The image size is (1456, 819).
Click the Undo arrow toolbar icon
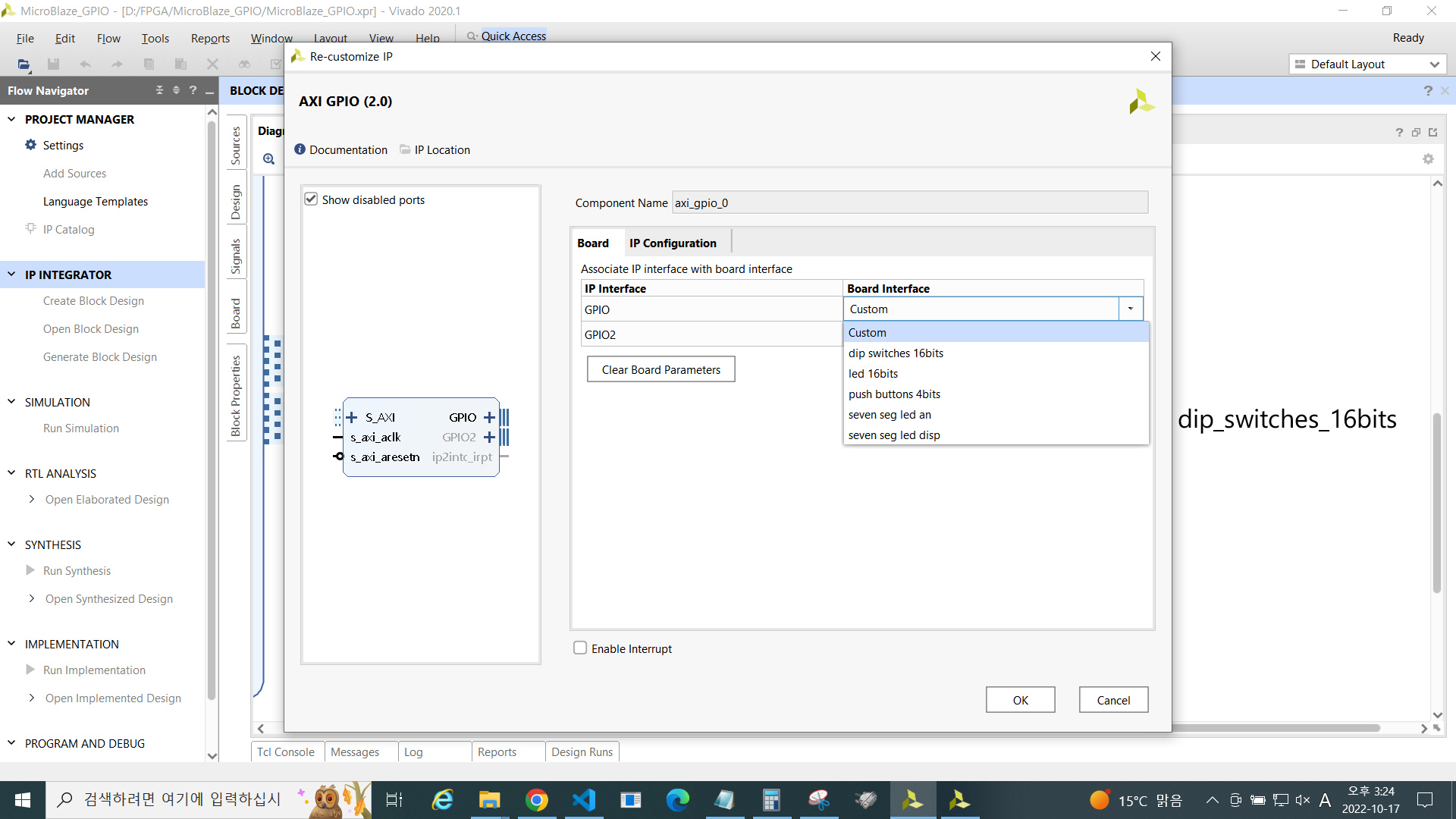(85, 64)
